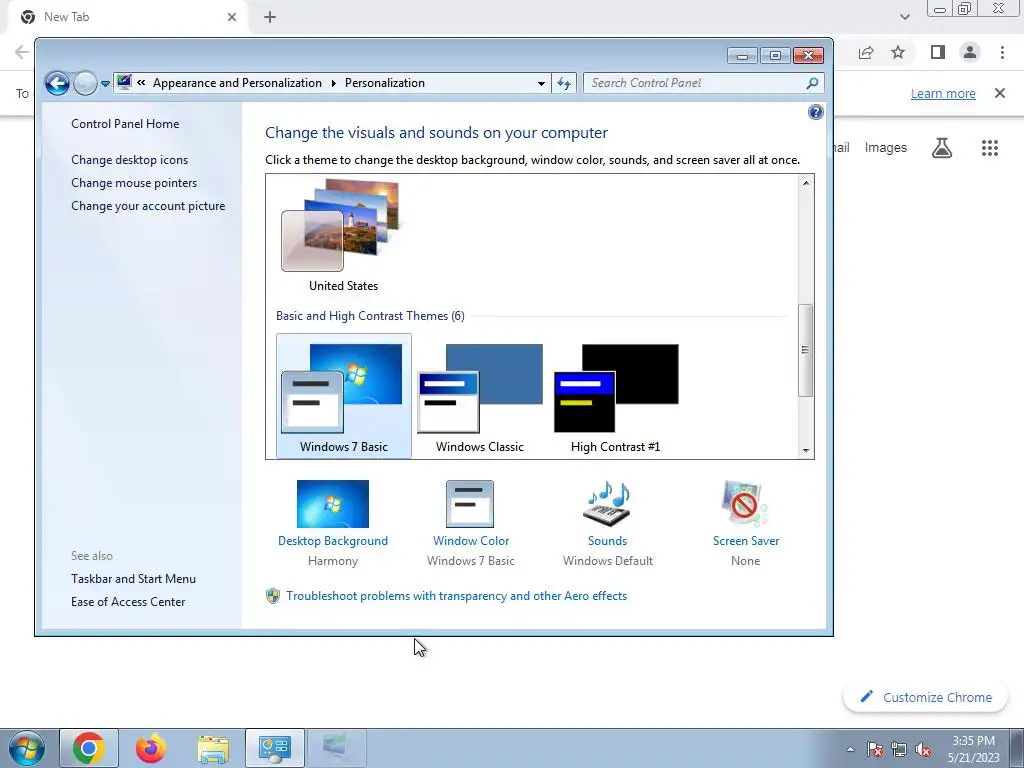
Task: Select the United States theme
Action: 343,236
